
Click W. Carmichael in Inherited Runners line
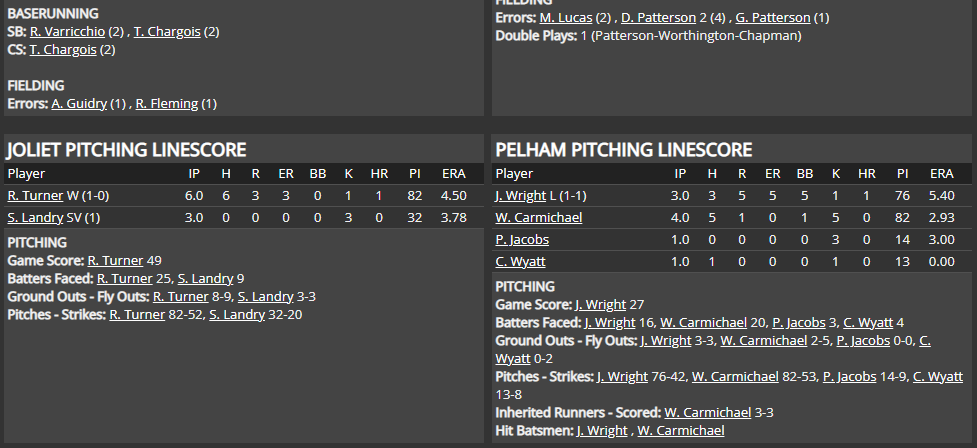click(708, 412)
